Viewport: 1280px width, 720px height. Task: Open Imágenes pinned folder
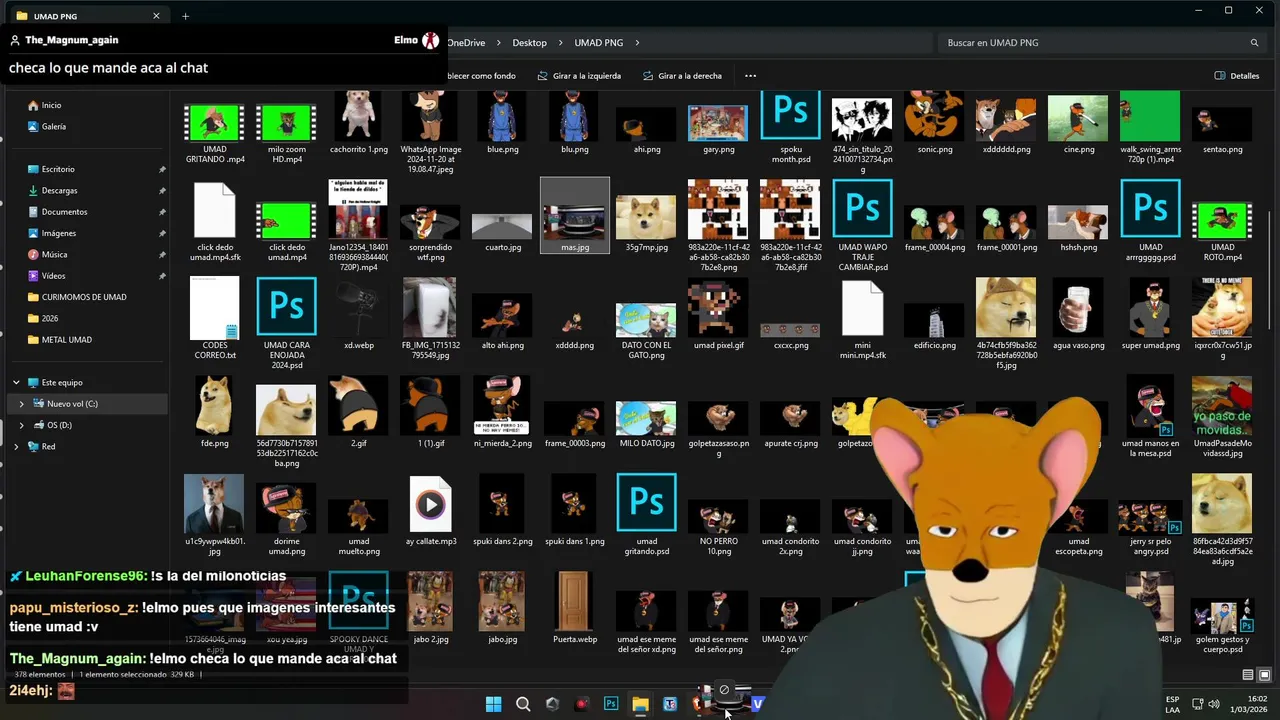[x=58, y=233]
